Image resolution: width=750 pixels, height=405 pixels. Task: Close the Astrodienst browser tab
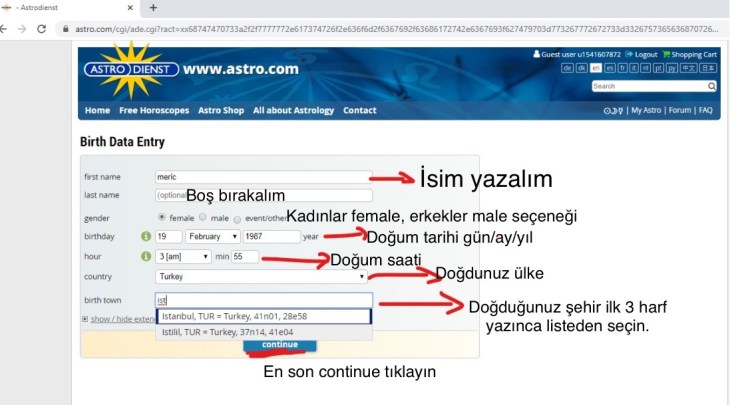130,8
